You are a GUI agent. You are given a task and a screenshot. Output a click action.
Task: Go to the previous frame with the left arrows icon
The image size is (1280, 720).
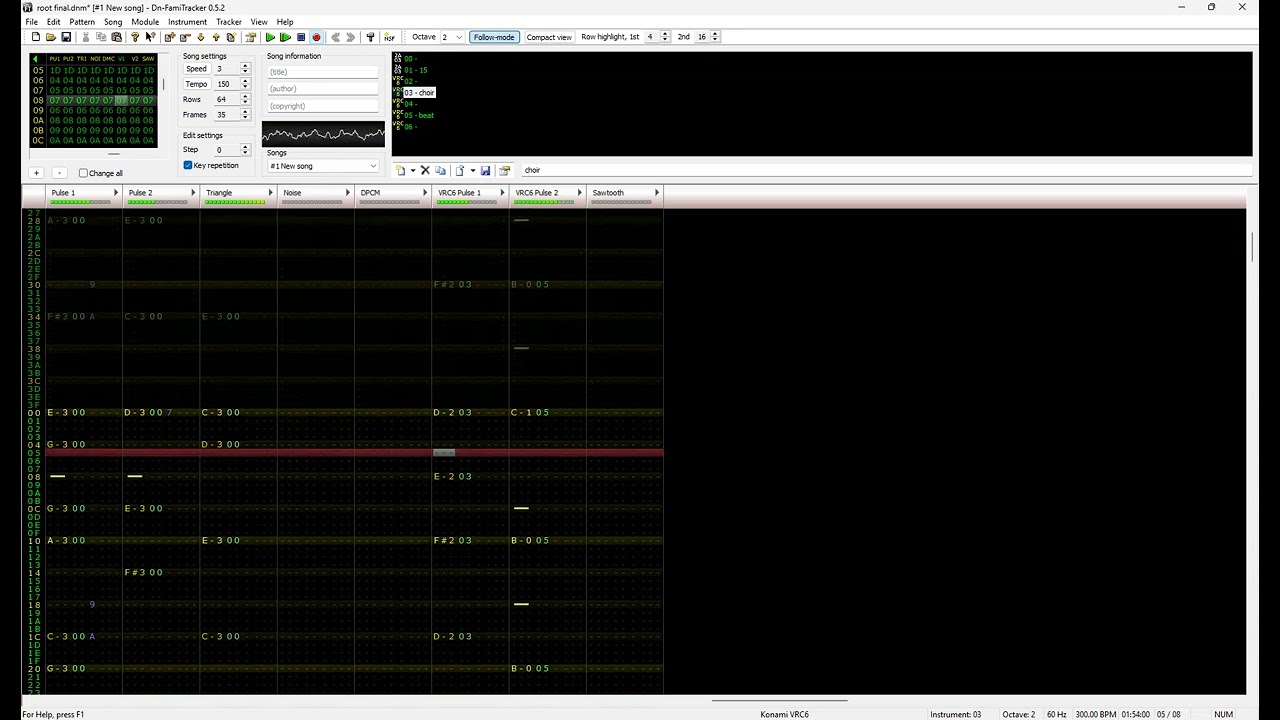[x=335, y=37]
